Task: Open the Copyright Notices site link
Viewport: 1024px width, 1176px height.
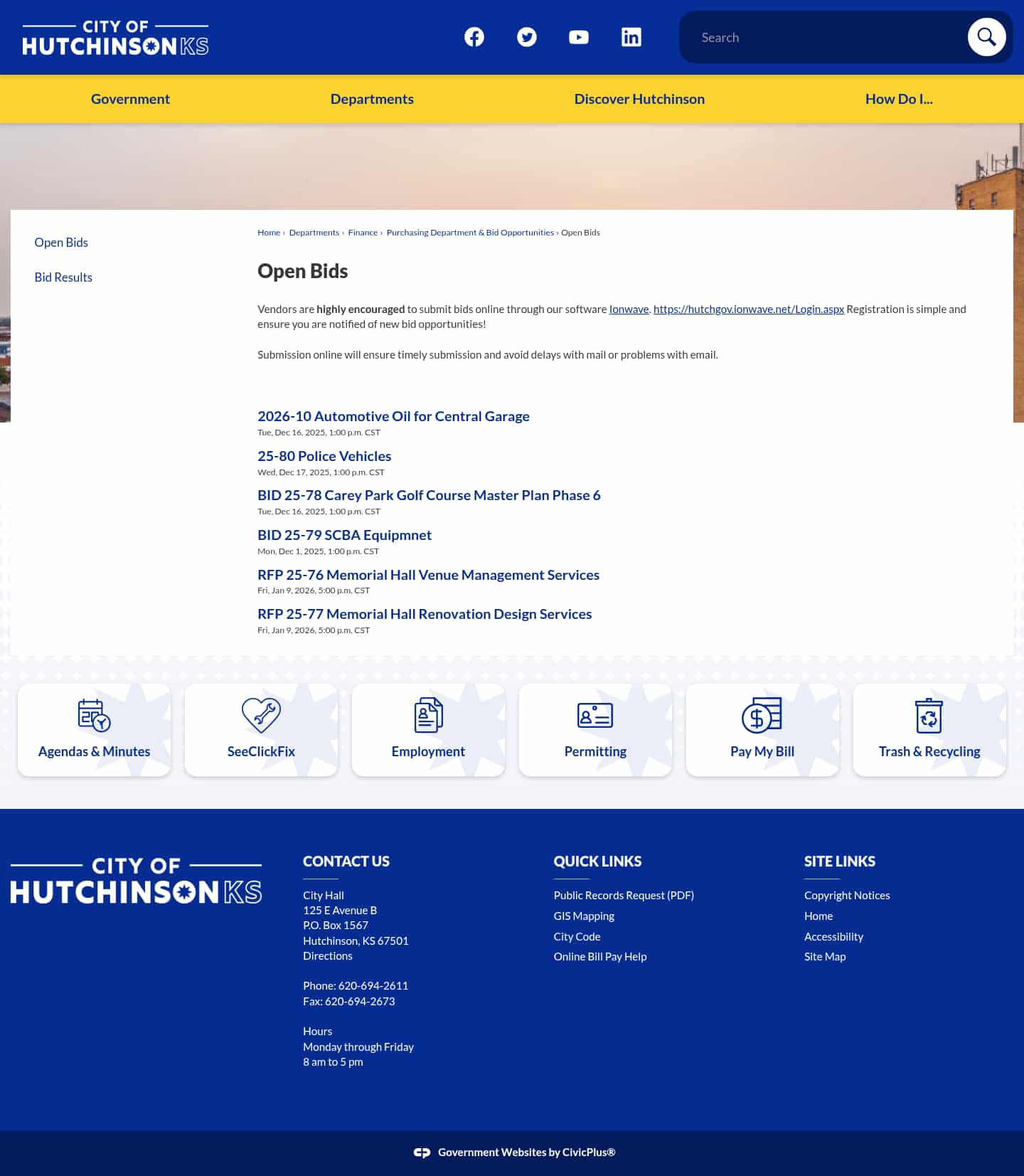Action: click(847, 896)
